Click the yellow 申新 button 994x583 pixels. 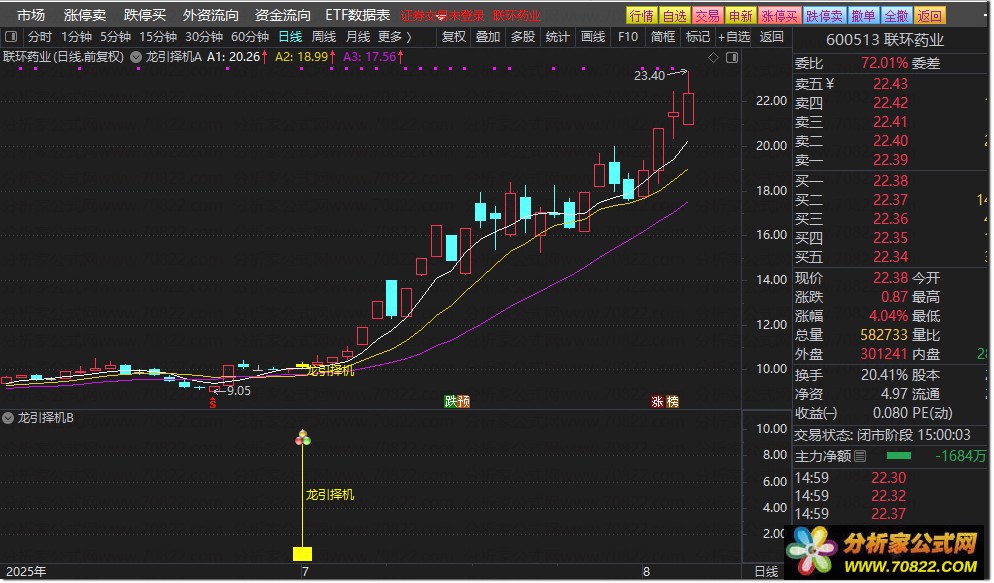click(x=740, y=16)
